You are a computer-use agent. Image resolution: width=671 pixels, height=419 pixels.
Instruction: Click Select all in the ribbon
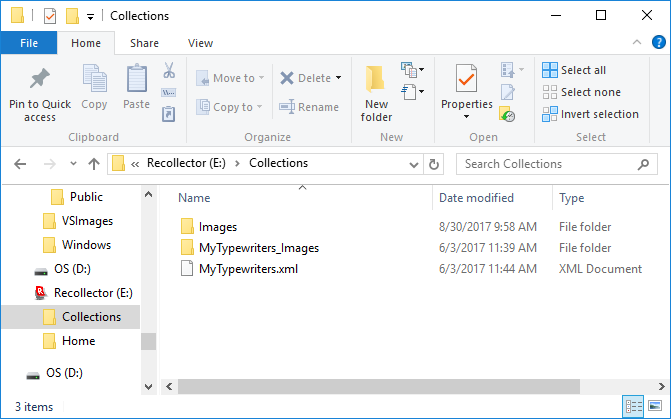(574, 70)
